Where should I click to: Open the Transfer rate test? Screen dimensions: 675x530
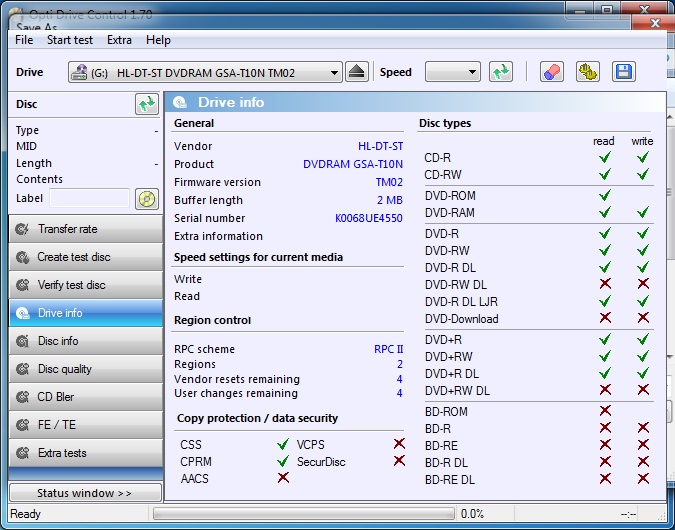click(x=86, y=229)
